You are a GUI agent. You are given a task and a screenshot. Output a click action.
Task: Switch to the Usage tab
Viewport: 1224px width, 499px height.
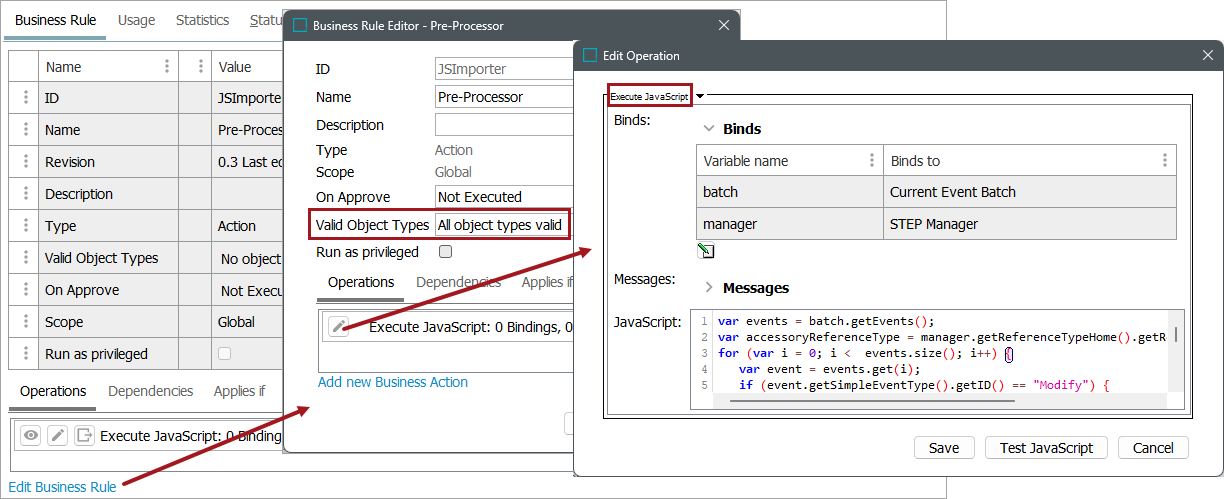click(136, 20)
